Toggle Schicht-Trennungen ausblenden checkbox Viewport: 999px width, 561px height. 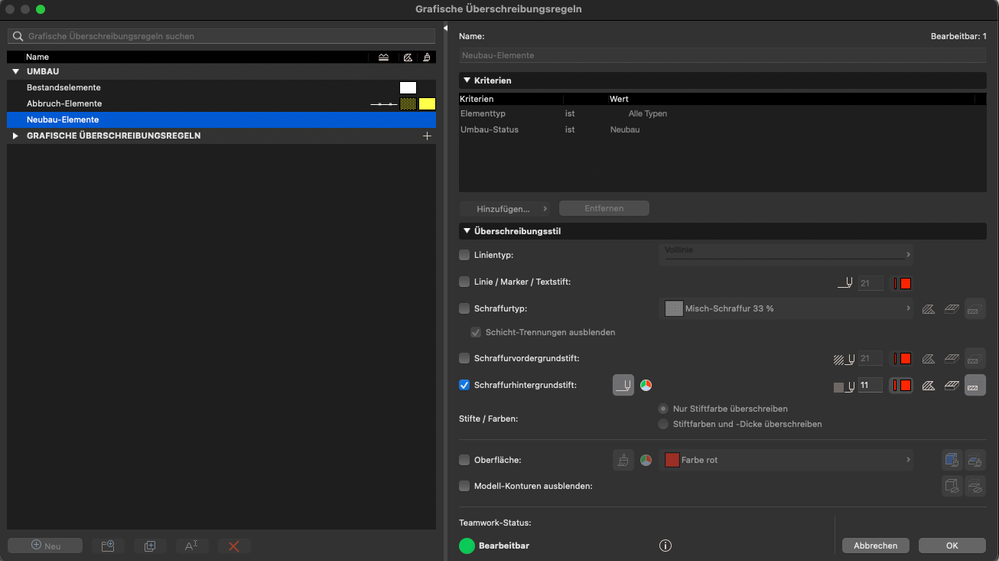(x=475, y=332)
